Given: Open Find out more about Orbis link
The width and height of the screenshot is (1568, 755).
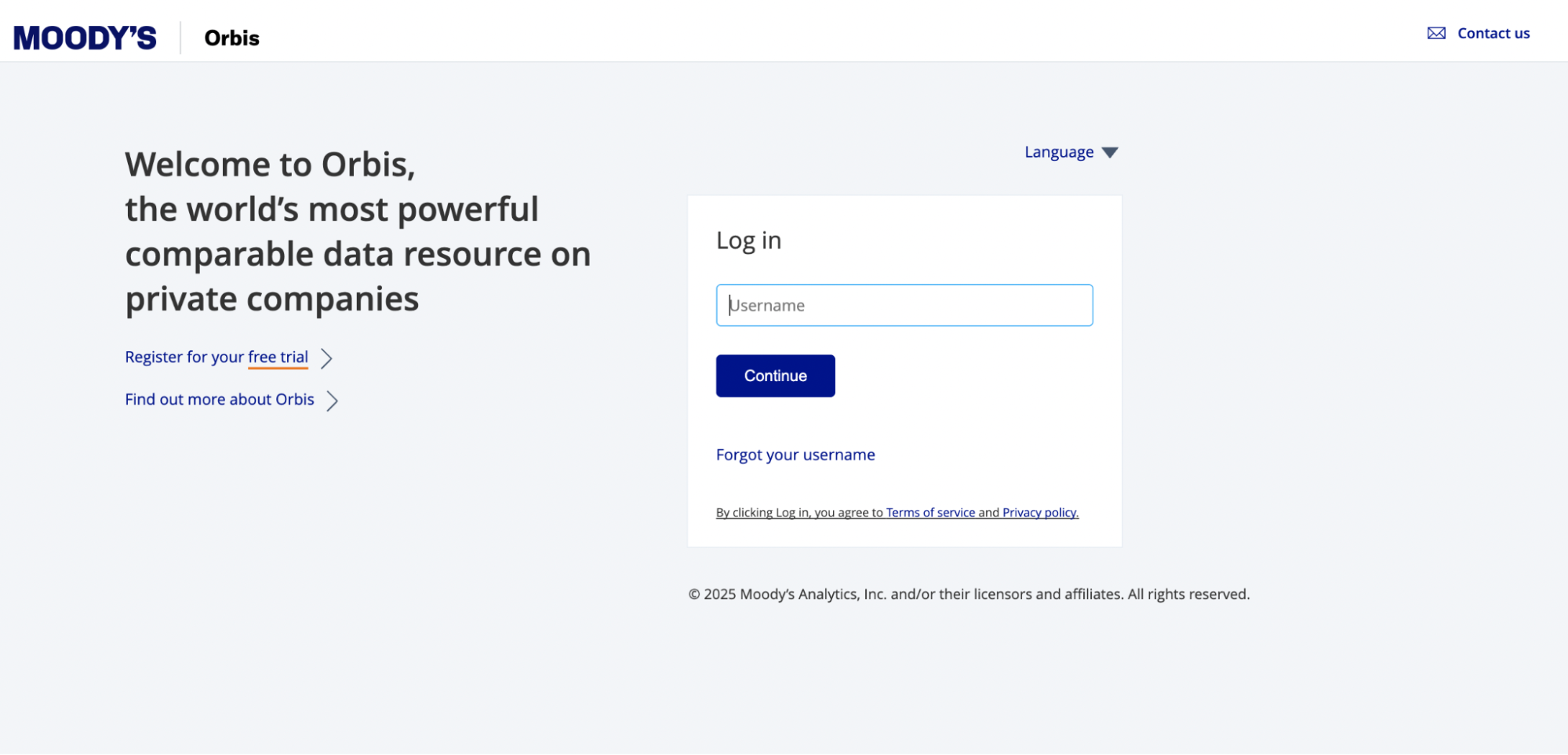Looking at the screenshot, I should [220, 400].
